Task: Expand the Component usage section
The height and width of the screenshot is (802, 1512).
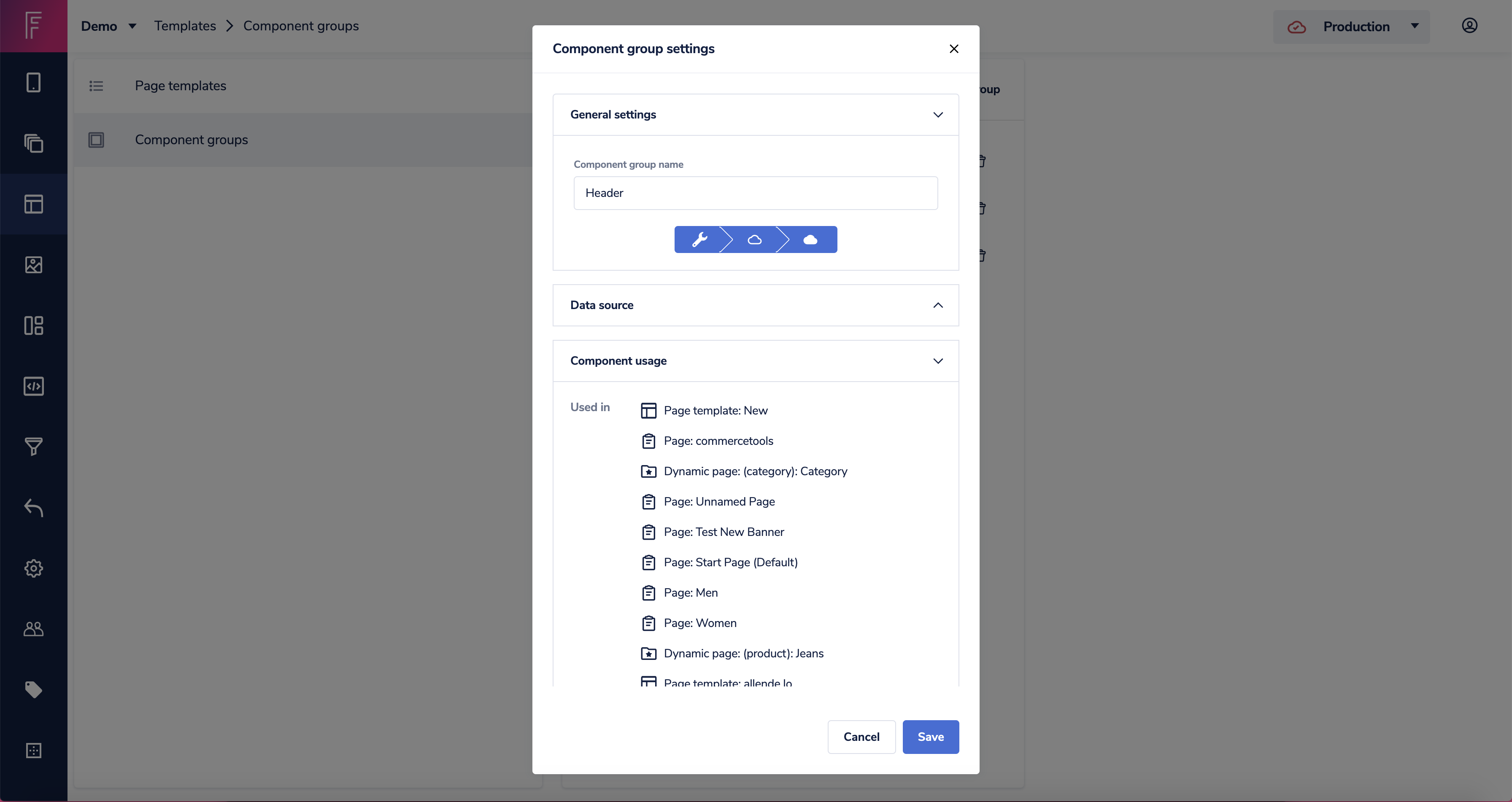Action: [937, 361]
